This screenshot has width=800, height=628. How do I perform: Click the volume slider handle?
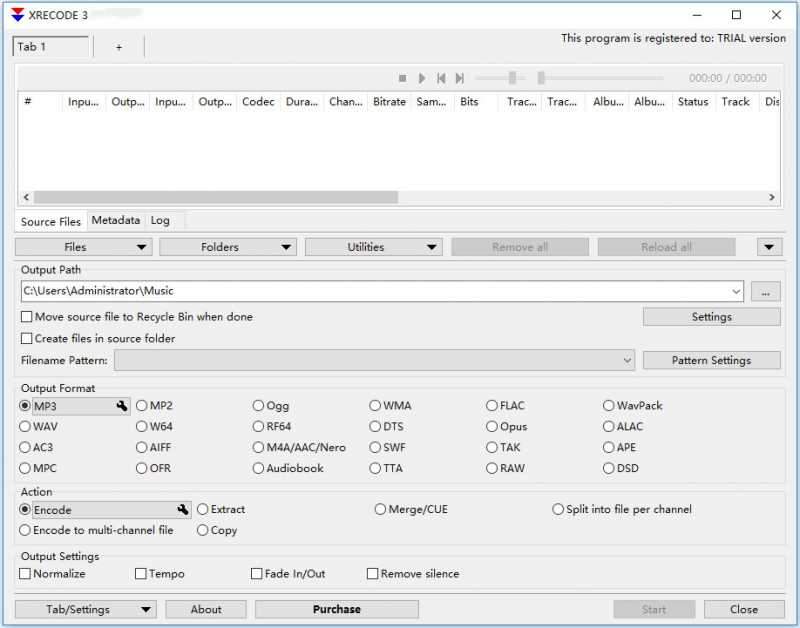tap(512, 78)
